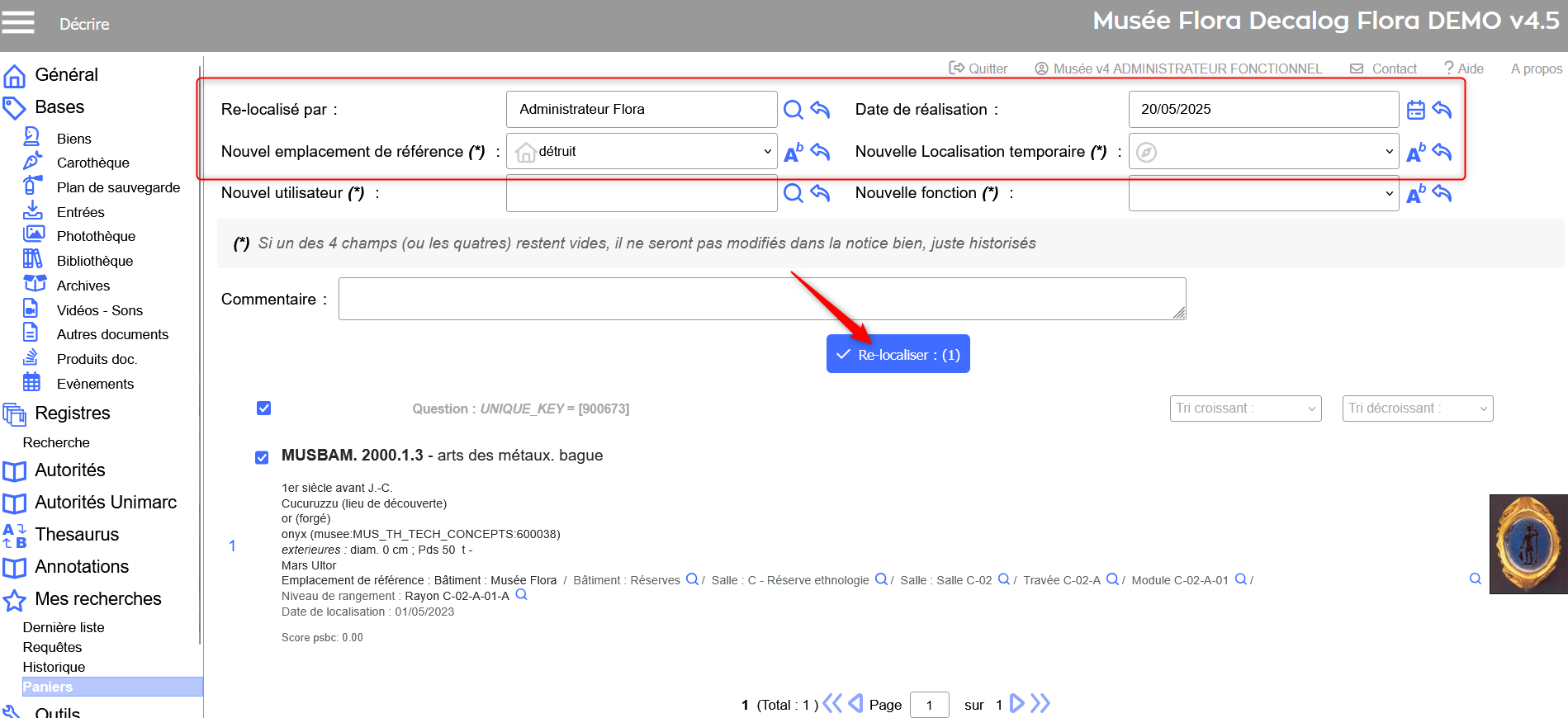This screenshot has height=718, width=1568.
Task: Click search icon next to Nouvel utilisateur
Action: 793,193
